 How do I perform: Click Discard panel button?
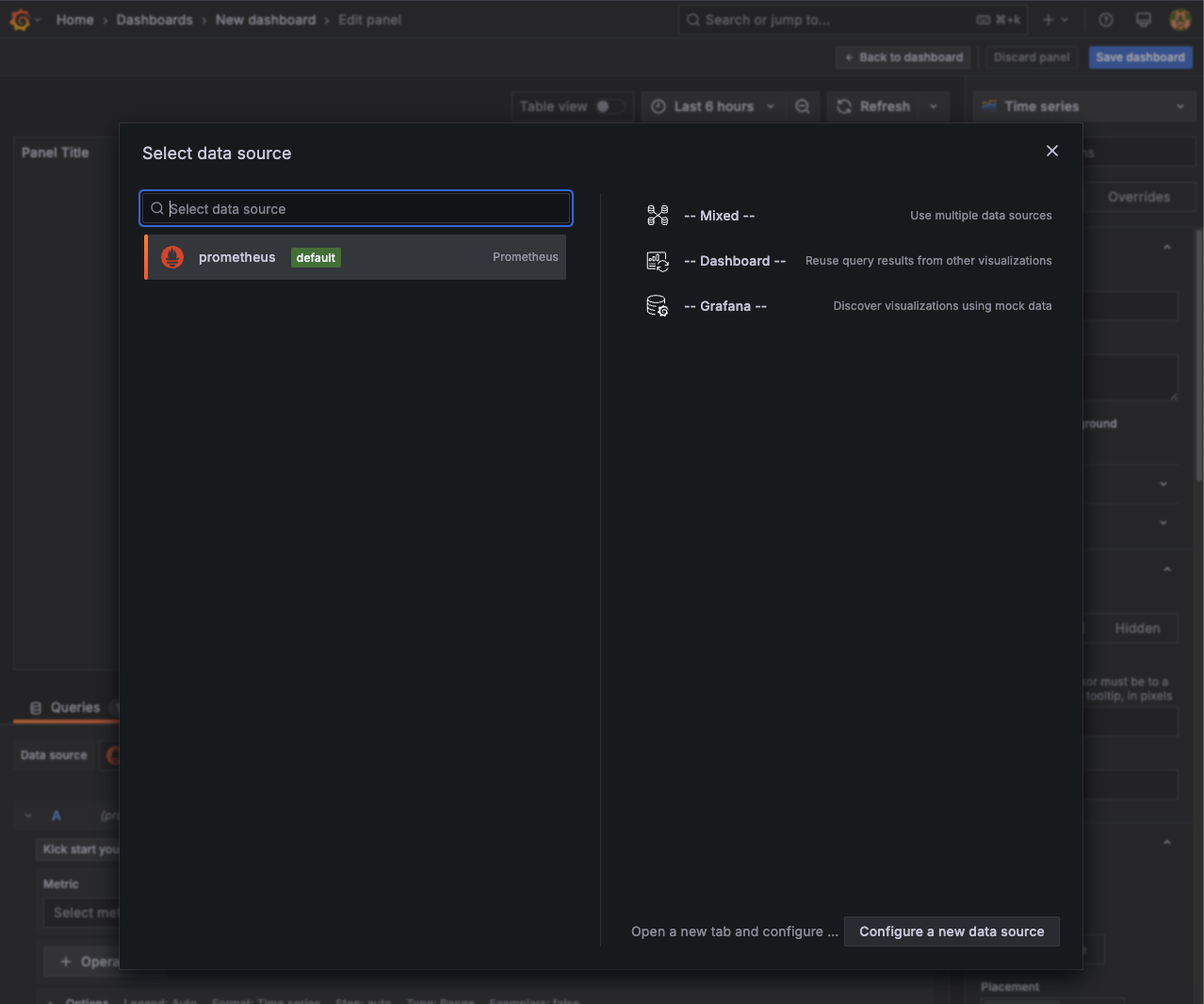[x=1032, y=57]
